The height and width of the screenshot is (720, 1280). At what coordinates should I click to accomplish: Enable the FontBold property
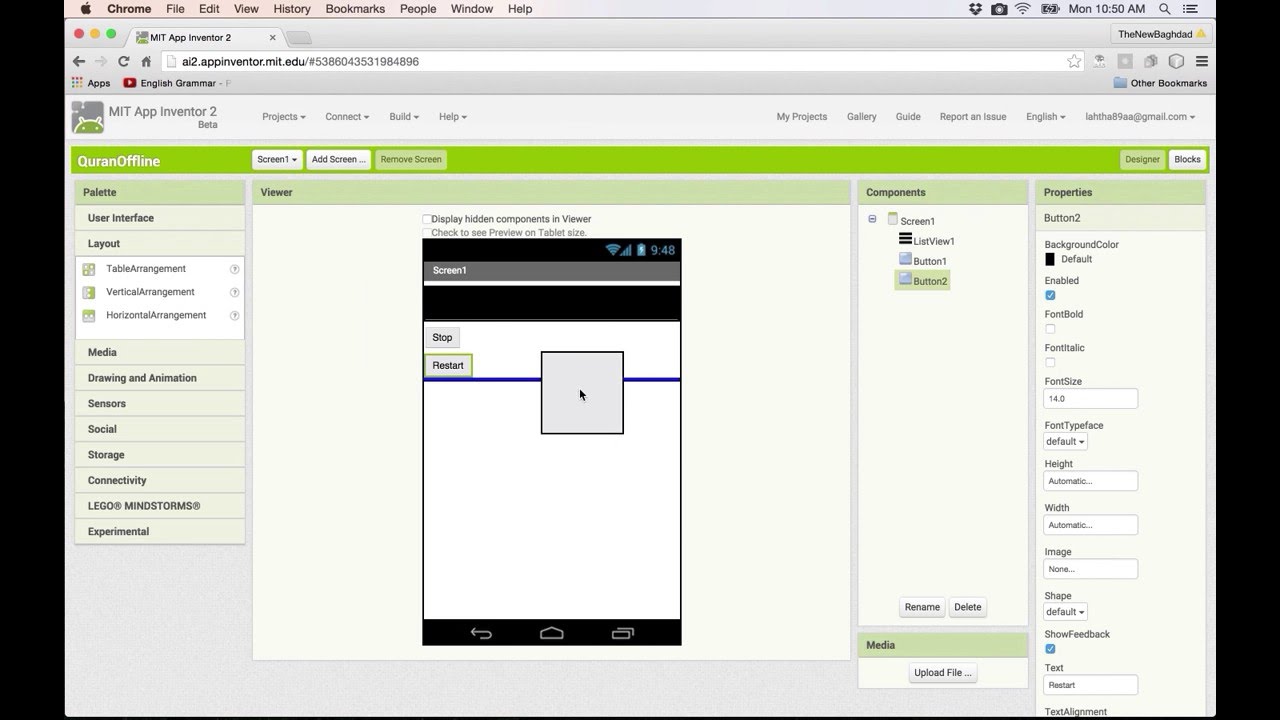[1050, 329]
